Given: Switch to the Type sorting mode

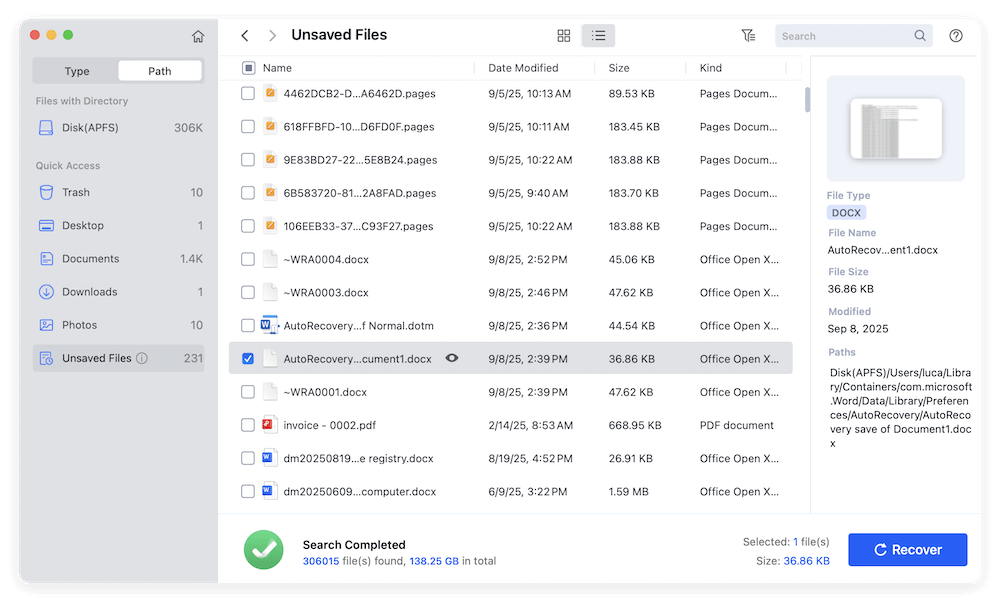Looking at the screenshot, I should tap(76, 70).
